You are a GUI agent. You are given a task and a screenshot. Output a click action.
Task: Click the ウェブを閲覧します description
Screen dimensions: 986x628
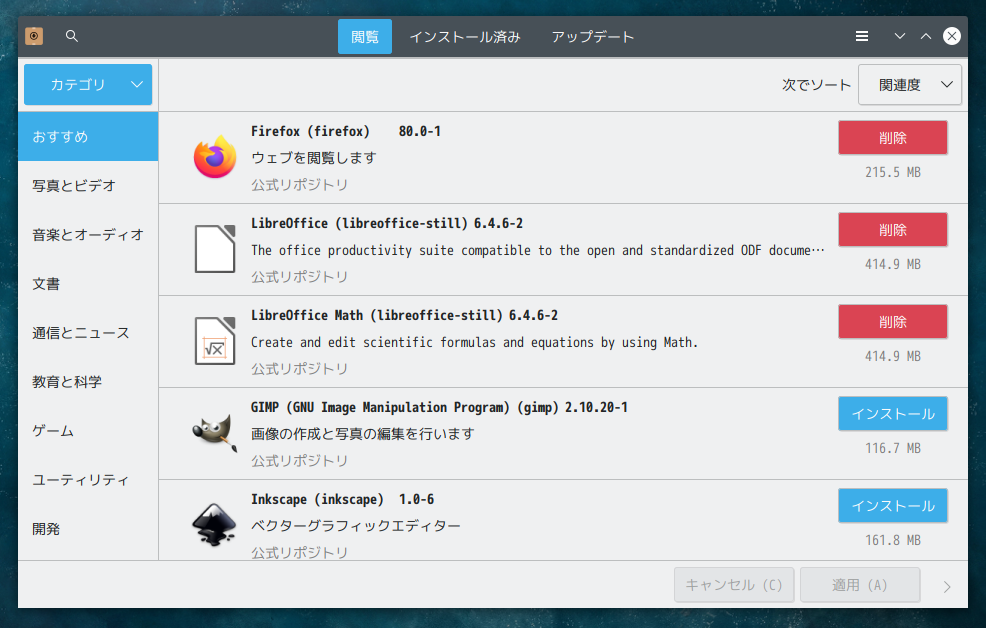tap(314, 158)
